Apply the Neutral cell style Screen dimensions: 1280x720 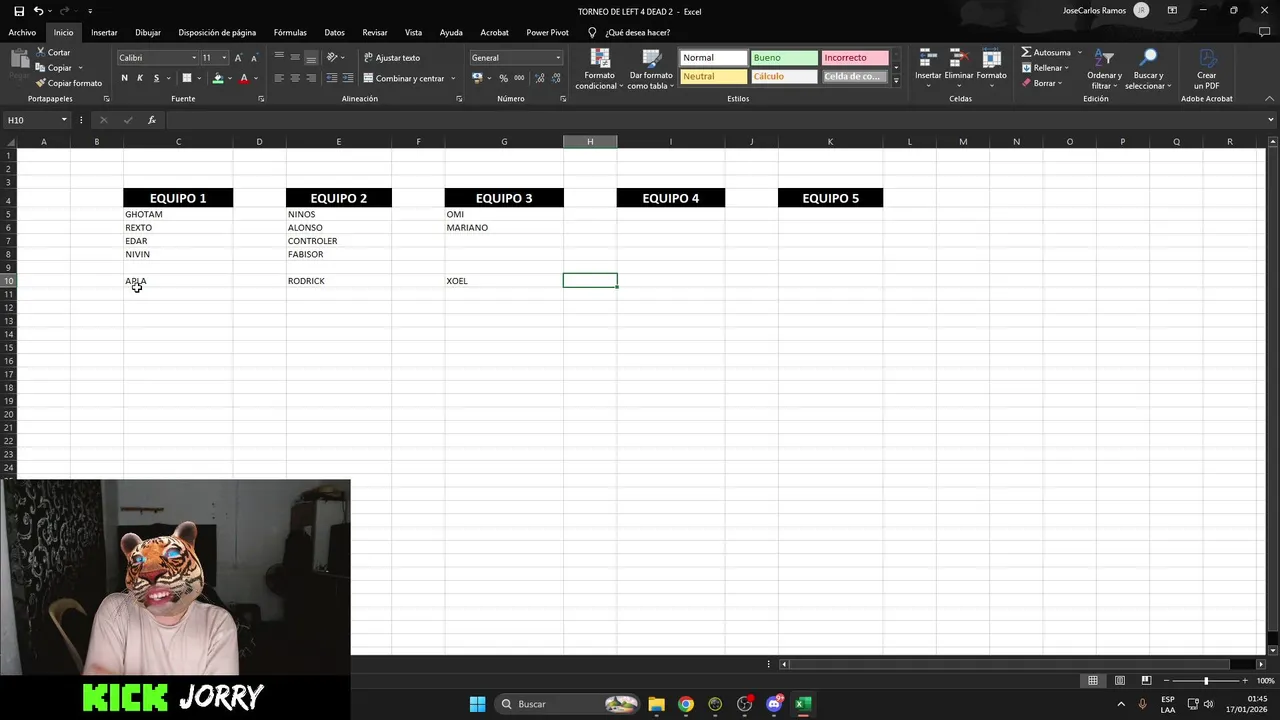pyautogui.click(x=713, y=77)
